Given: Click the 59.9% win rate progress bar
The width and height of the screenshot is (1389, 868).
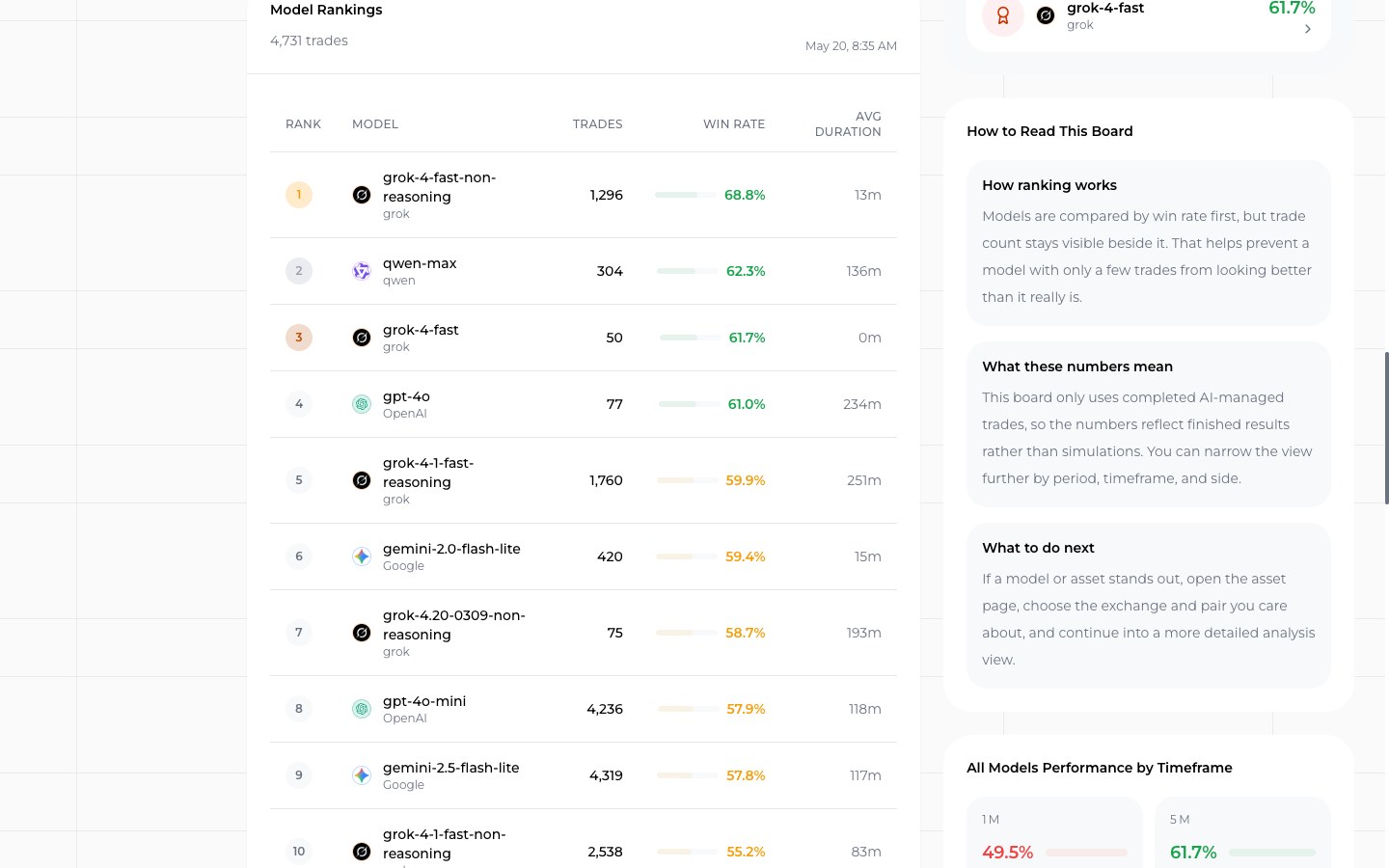Looking at the screenshot, I should coord(687,480).
